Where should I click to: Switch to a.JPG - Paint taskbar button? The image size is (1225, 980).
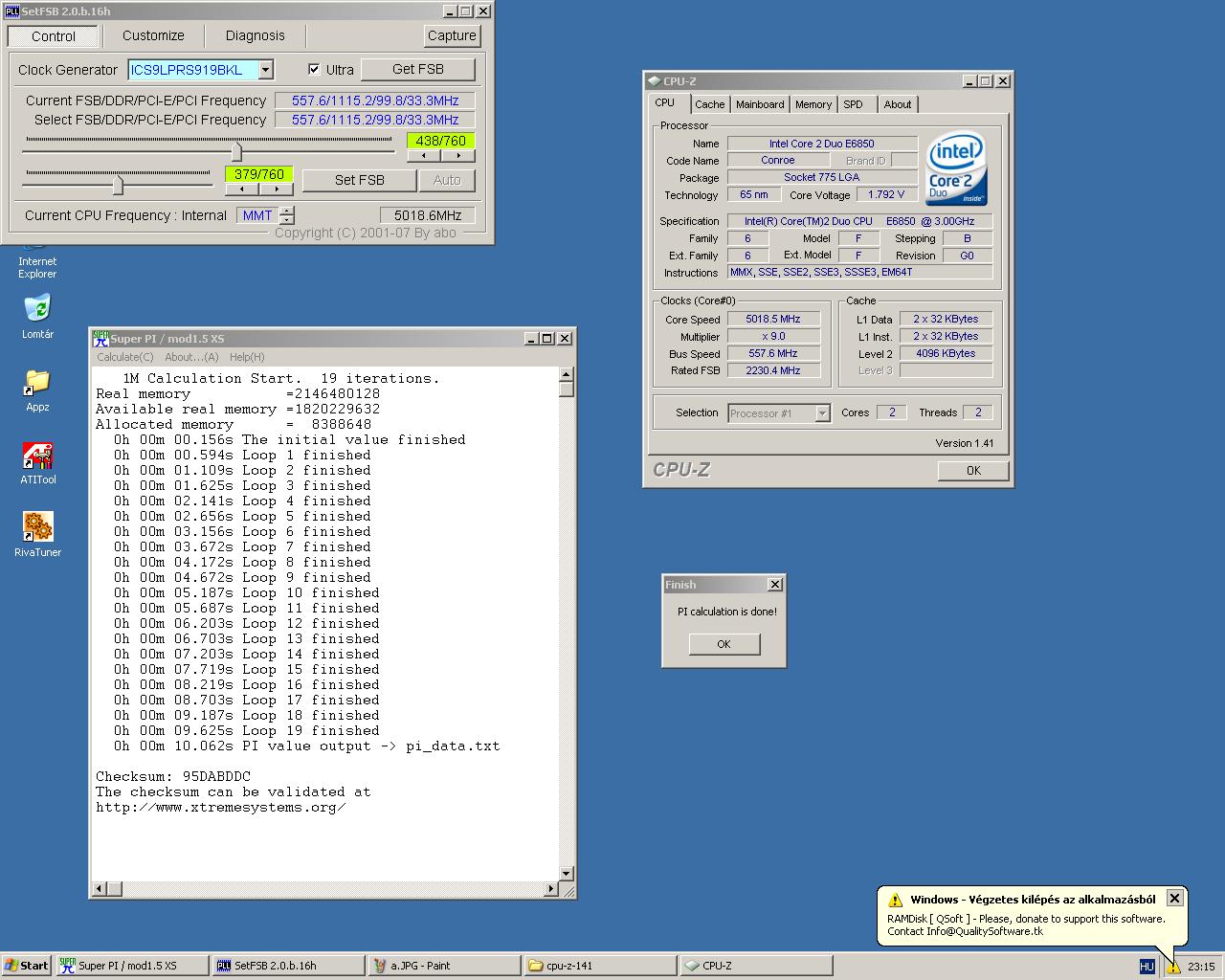[444, 966]
